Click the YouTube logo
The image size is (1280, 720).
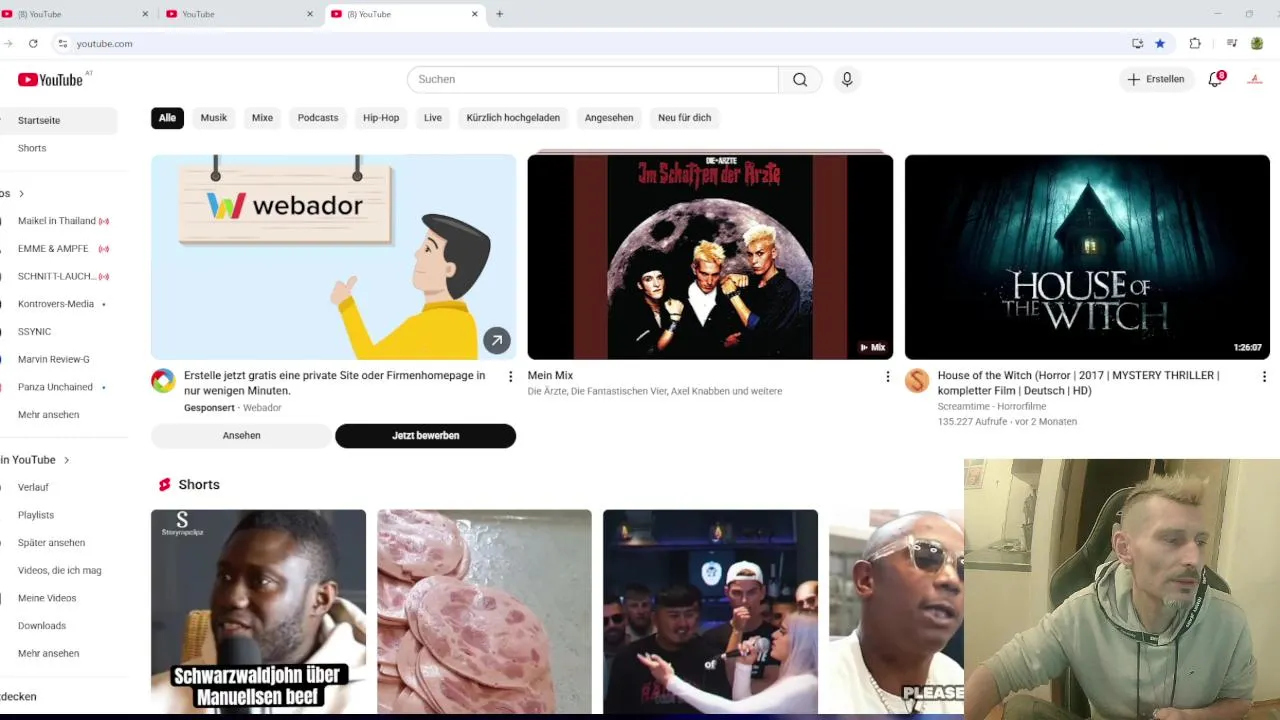(50, 79)
